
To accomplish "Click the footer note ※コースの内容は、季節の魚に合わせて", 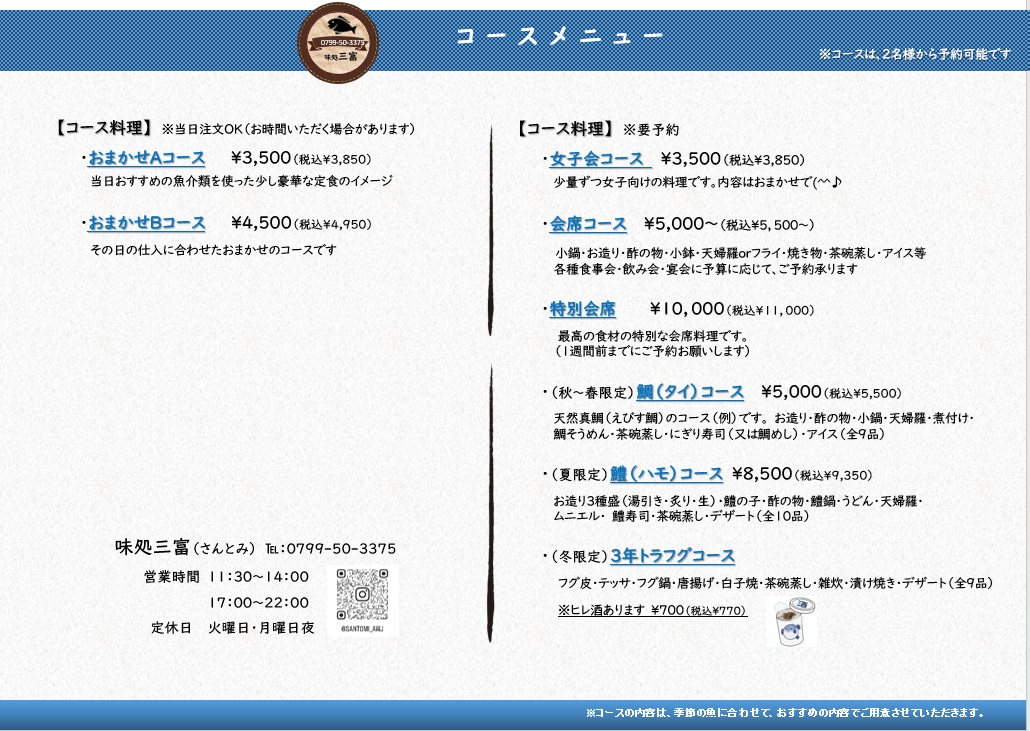I will (786, 713).
